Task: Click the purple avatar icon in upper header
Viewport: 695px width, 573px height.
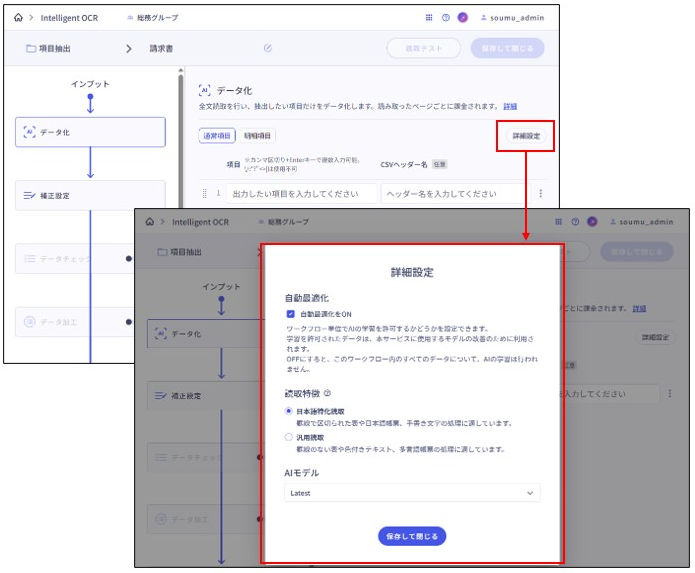Action: click(x=462, y=18)
